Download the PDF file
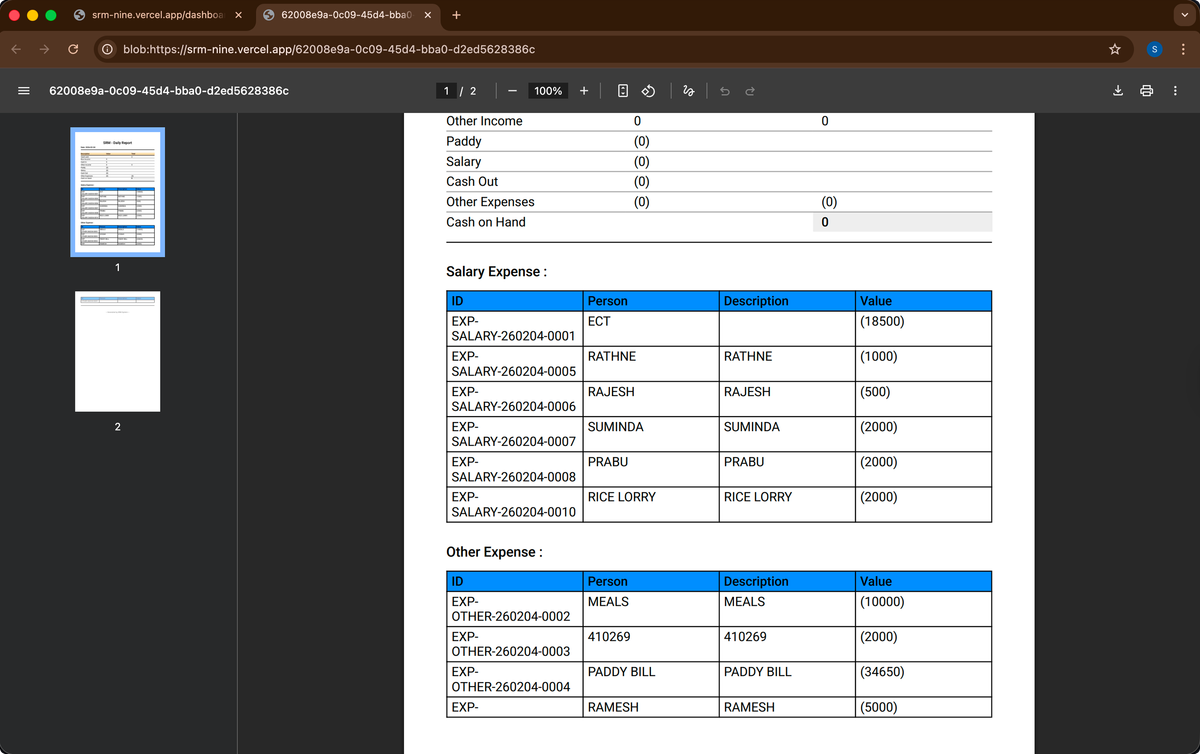The image size is (1200, 754). pyautogui.click(x=1118, y=91)
